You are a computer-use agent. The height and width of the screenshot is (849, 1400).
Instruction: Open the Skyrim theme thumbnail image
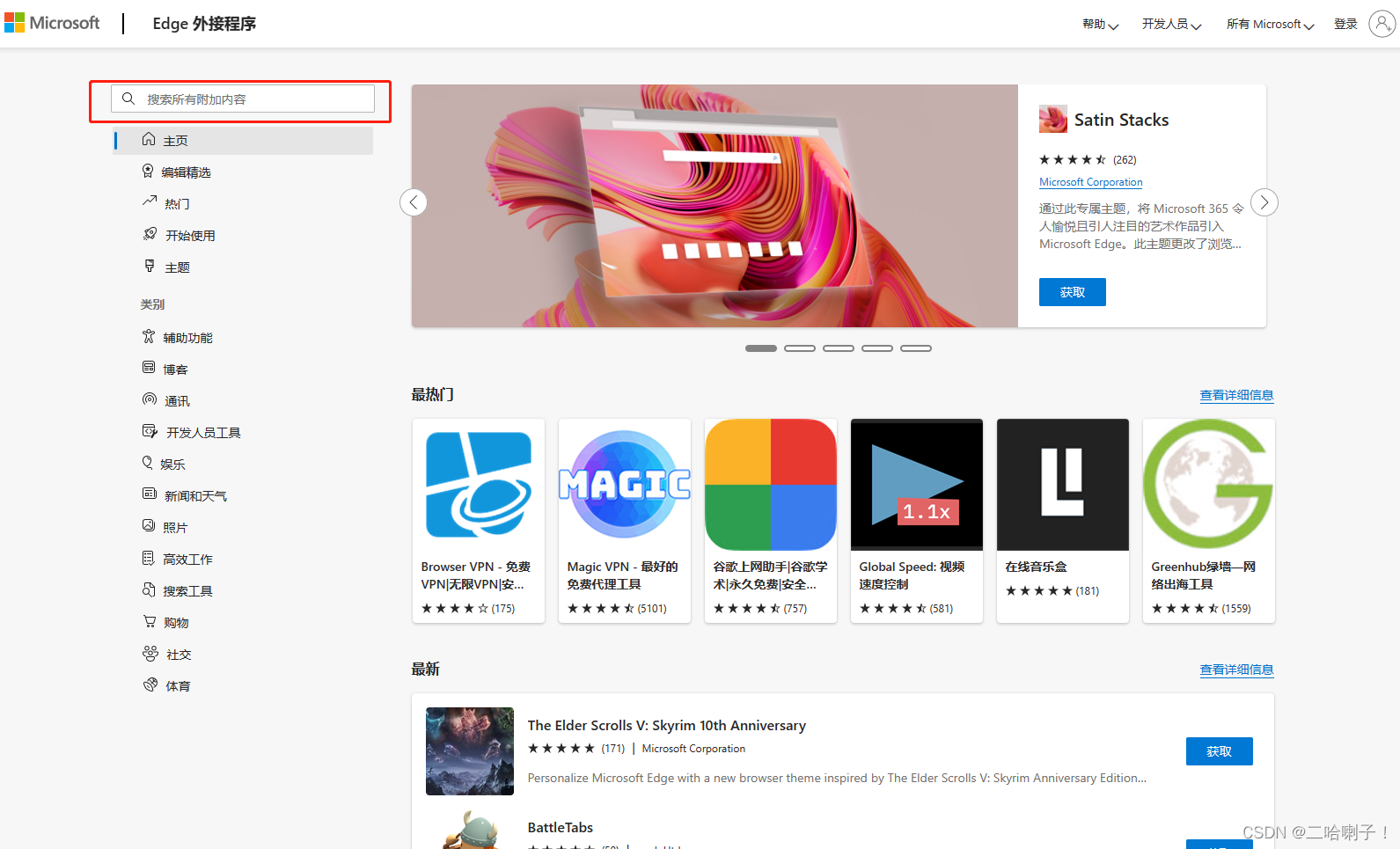470,751
